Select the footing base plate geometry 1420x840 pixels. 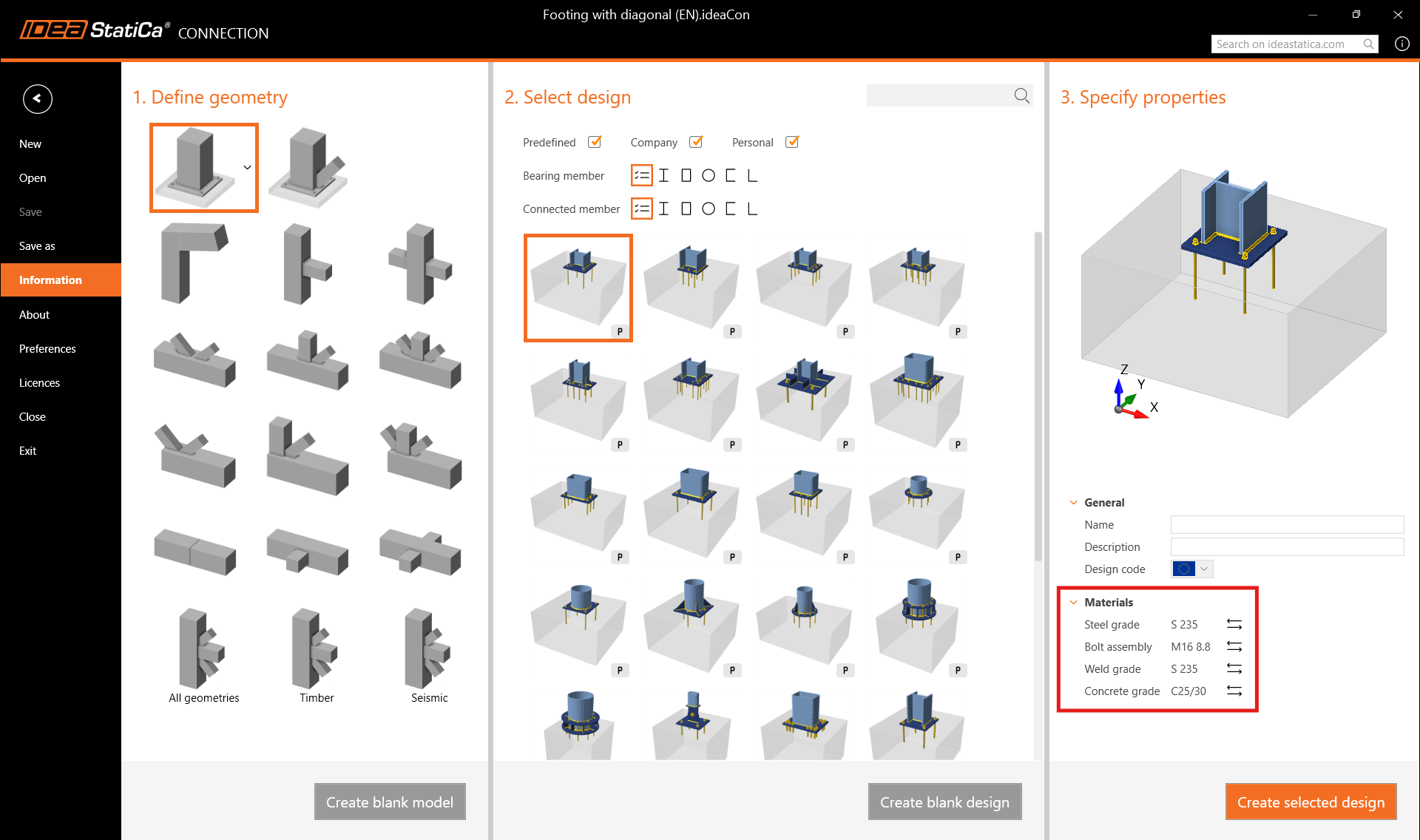(204, 168)
